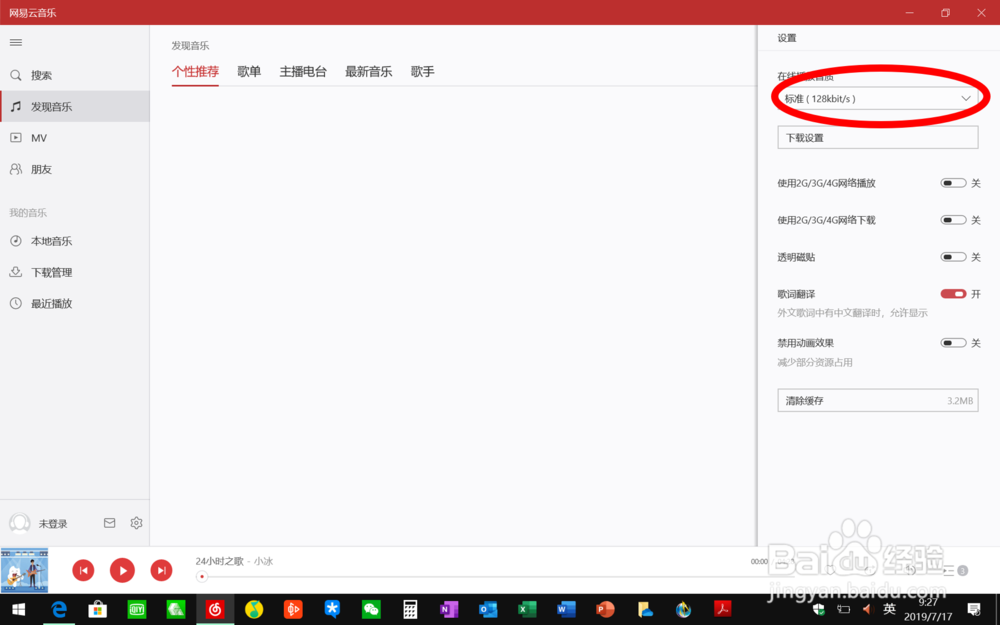Open Adobe Acrobat from taskbar
The width and height of the screenshot is (1000, 625).
tap(722, 610)
